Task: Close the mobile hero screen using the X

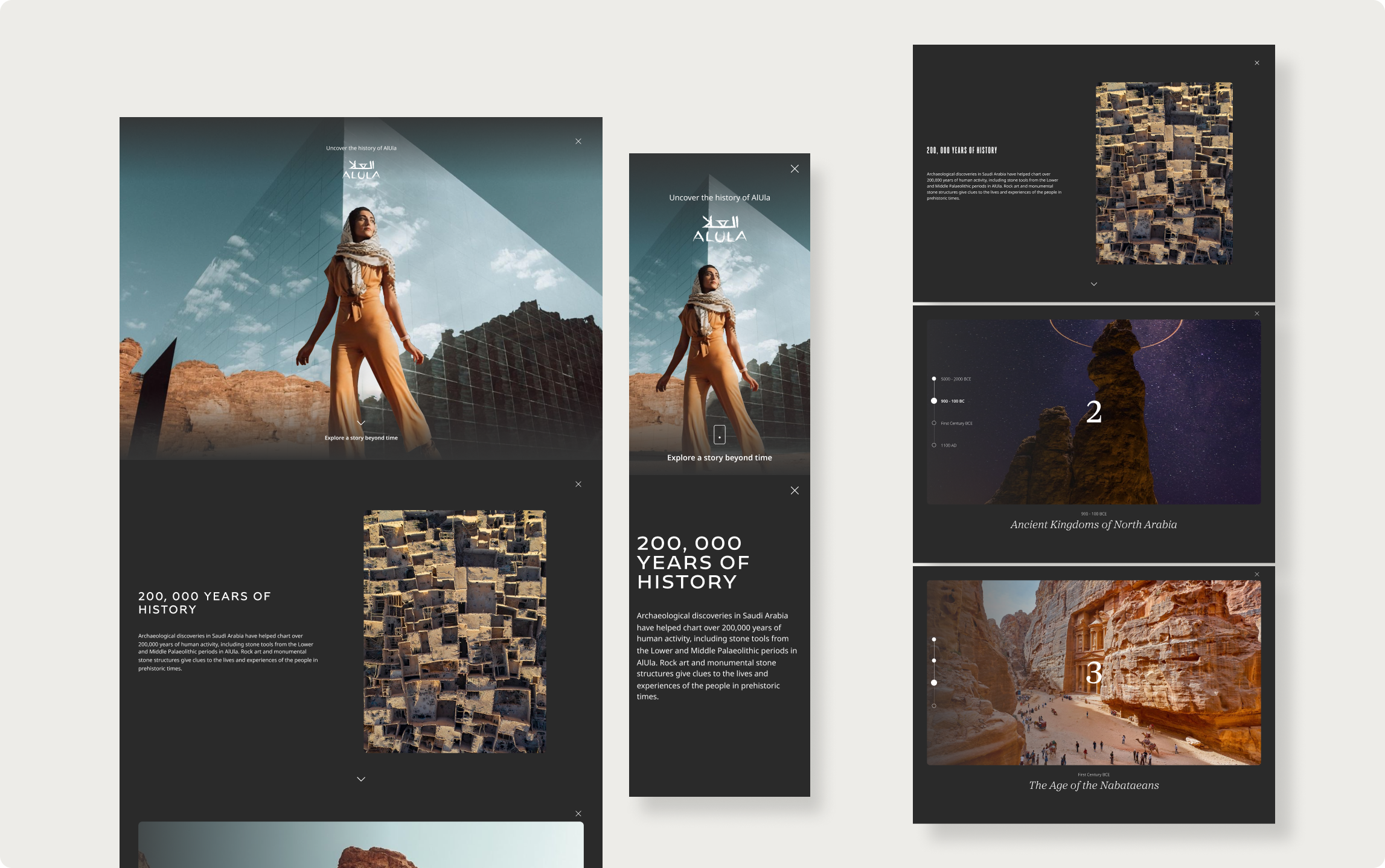Action: [x=795, y=169]
